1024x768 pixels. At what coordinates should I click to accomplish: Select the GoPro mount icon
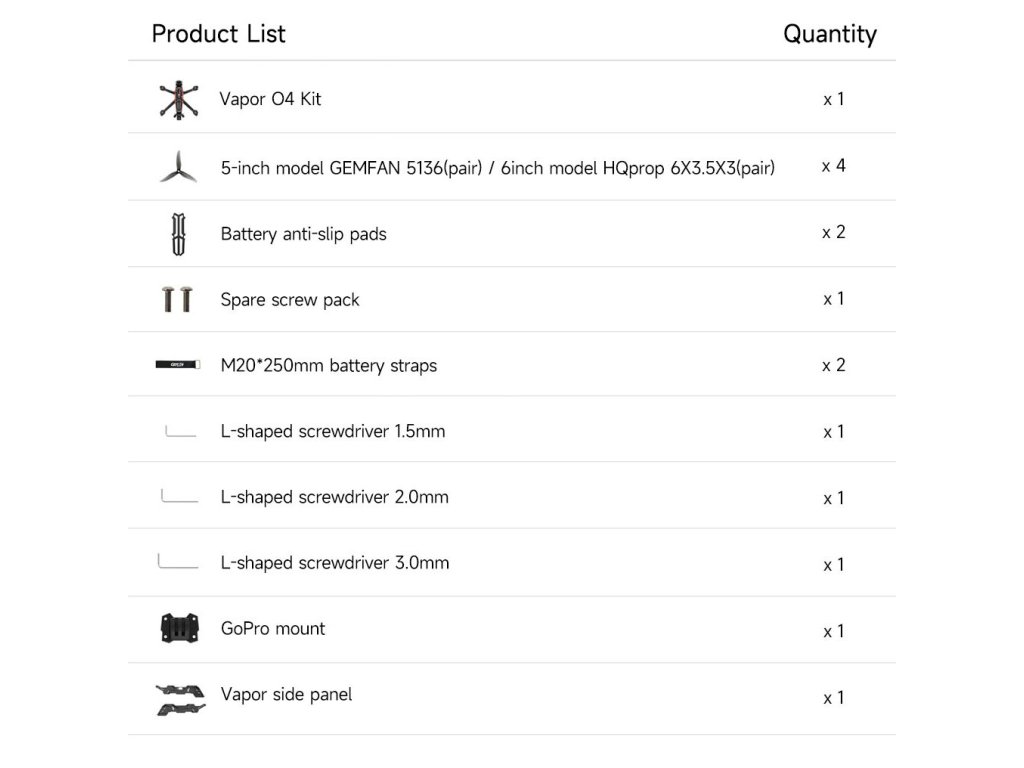[x=179, y=628]
